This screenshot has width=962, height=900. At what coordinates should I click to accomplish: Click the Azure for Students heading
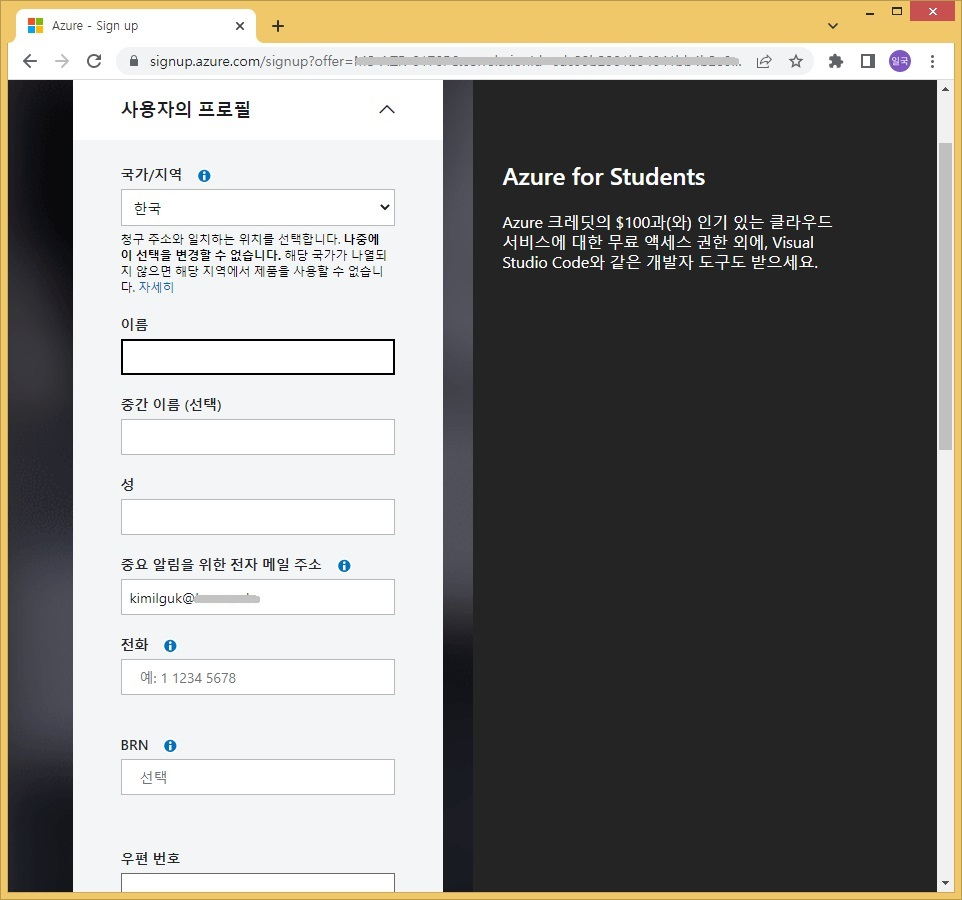pos(604,177)
